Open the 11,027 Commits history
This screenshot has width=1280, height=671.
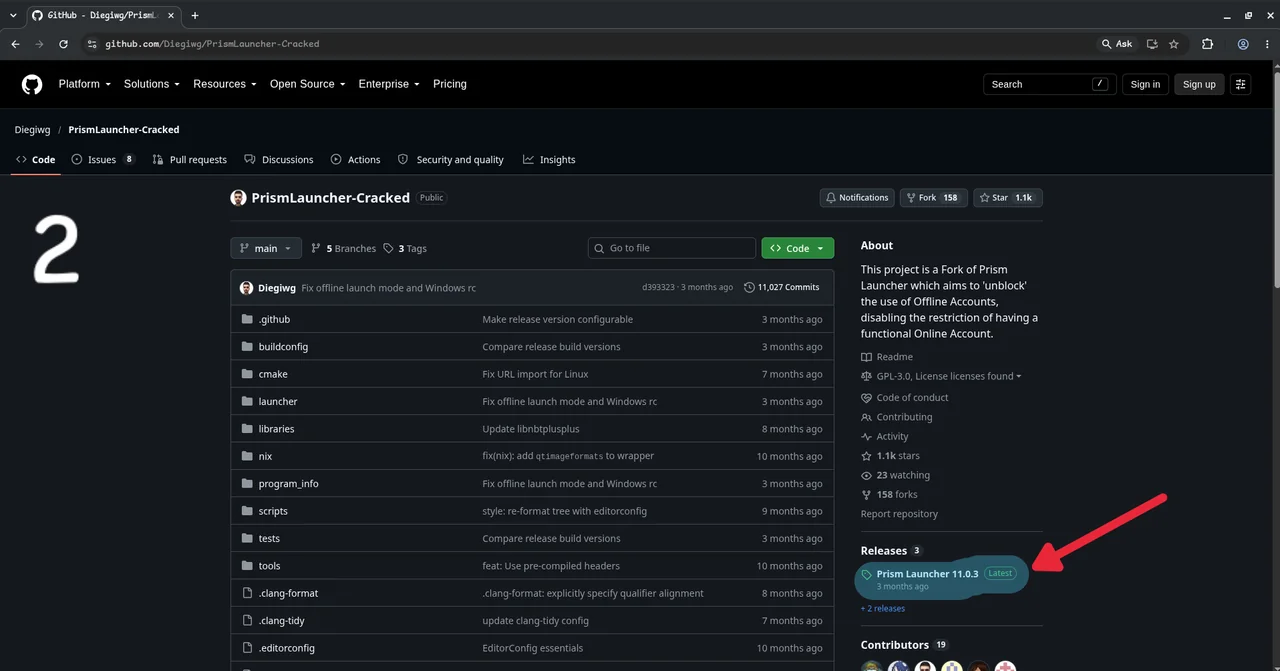click(x=782, y=287)
